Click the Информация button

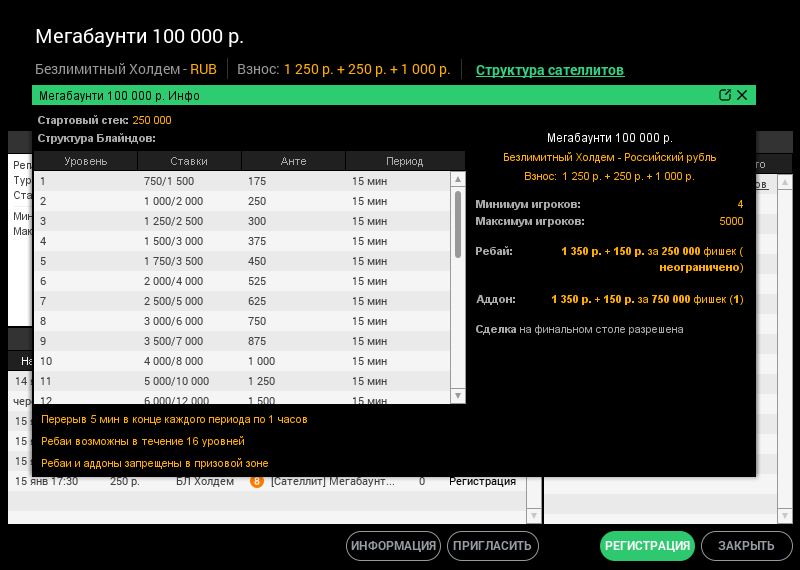pos(393,546)
